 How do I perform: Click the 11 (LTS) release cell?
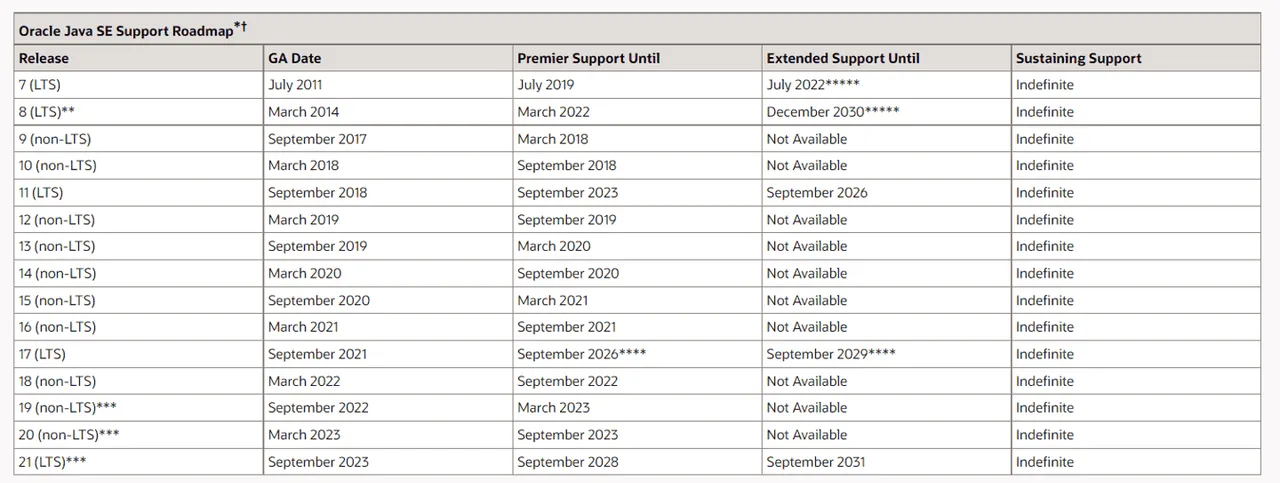(41, 193)
